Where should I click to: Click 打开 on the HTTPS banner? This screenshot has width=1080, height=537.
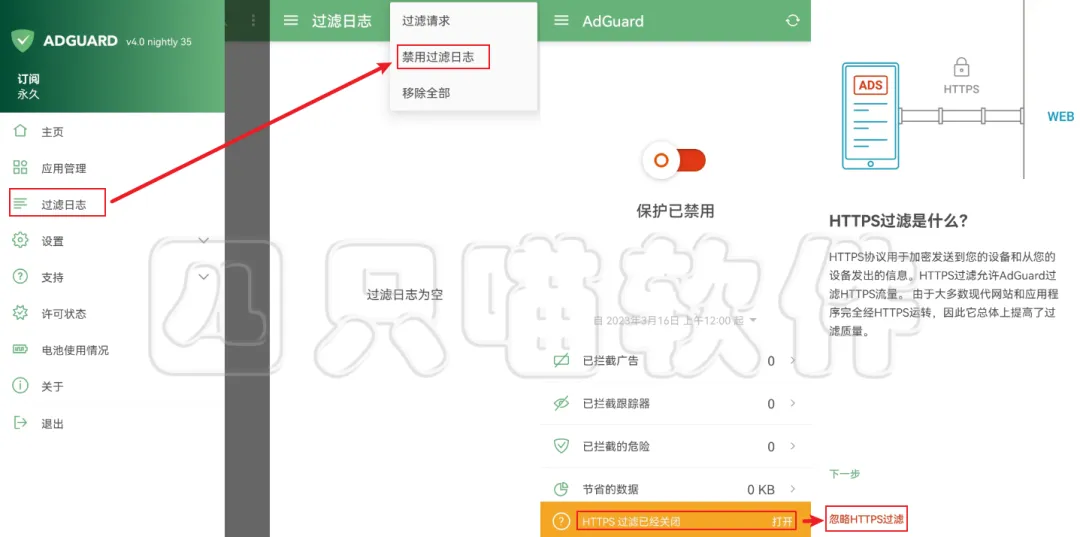tap(782, 521)
